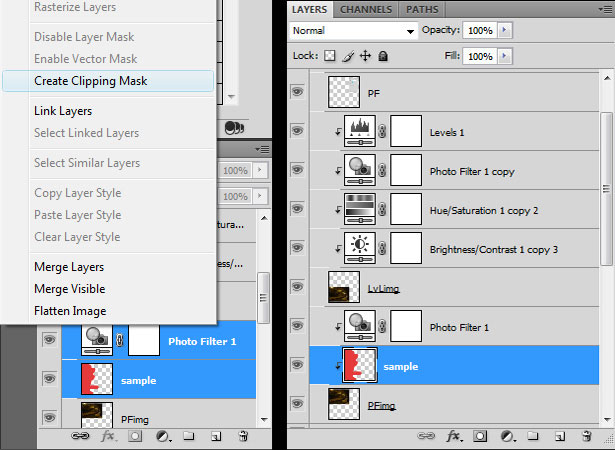Hide the LvLimg layer
The height and width of the screenshot is (450, 615).
tap(297, 286)
